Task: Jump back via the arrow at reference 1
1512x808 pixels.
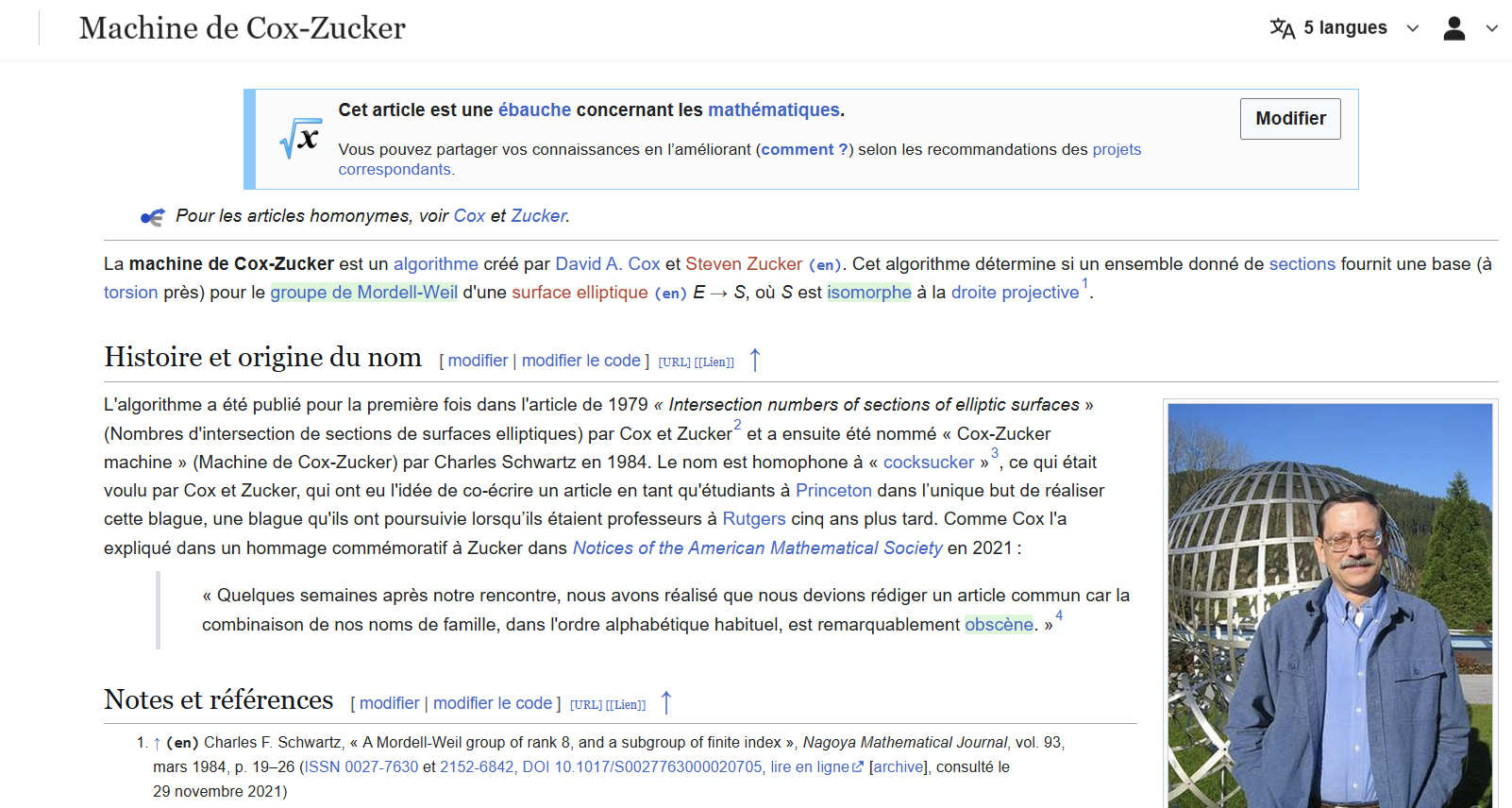Action: click(157, 743)
